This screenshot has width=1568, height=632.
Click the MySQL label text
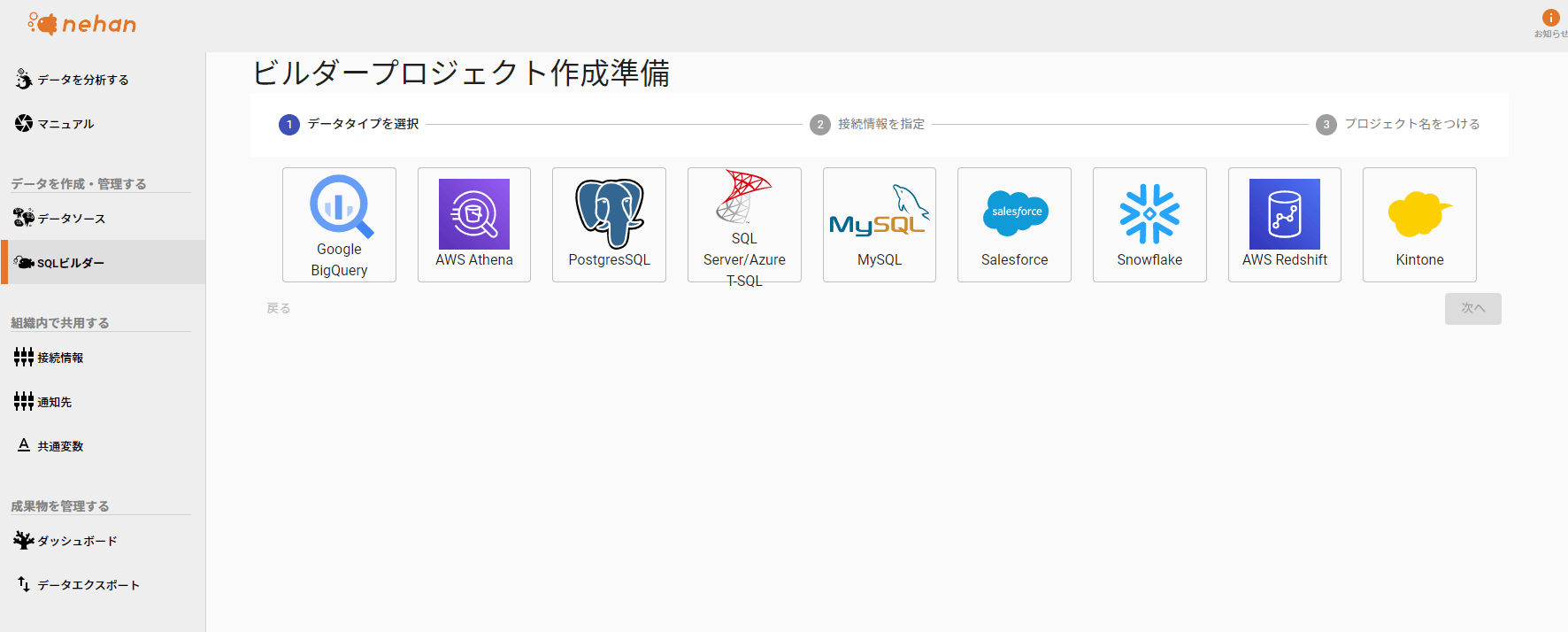(880, 259)
